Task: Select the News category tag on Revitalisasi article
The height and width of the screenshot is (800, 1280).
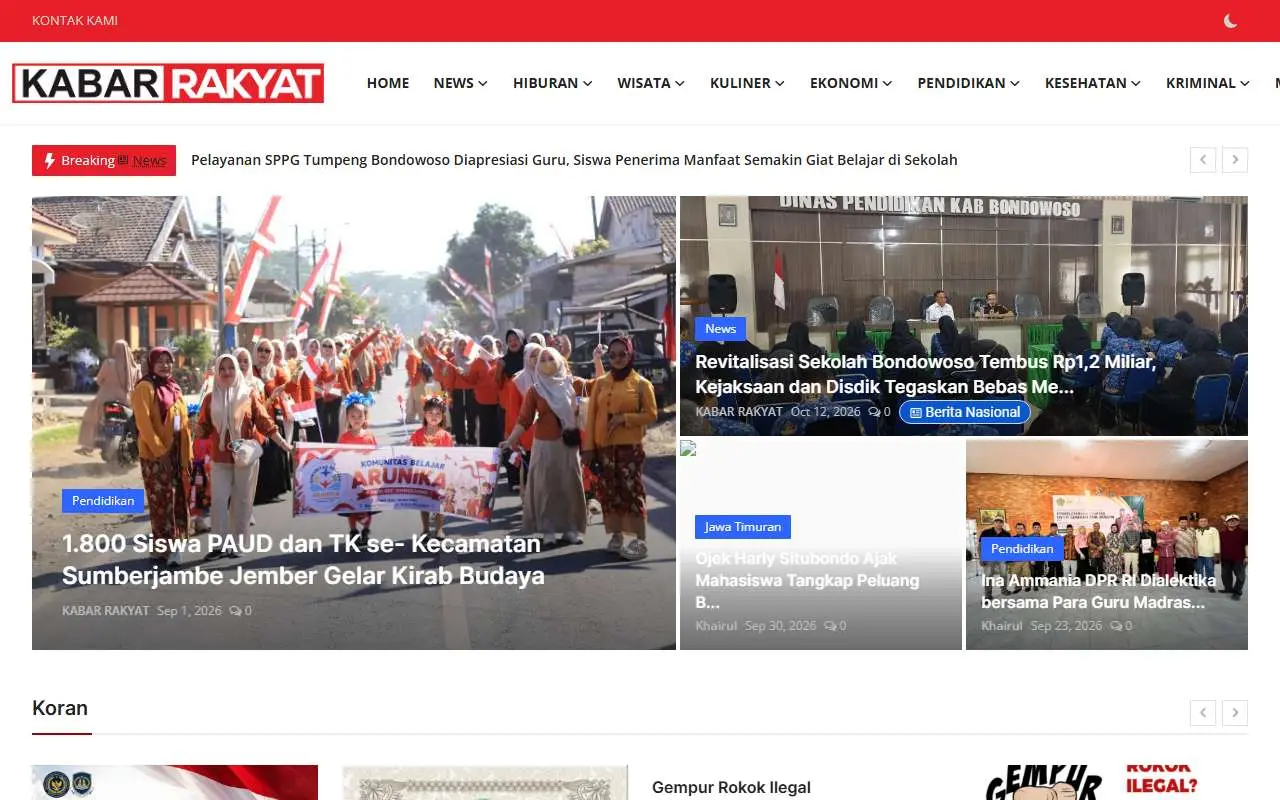Action: point(720,329)
